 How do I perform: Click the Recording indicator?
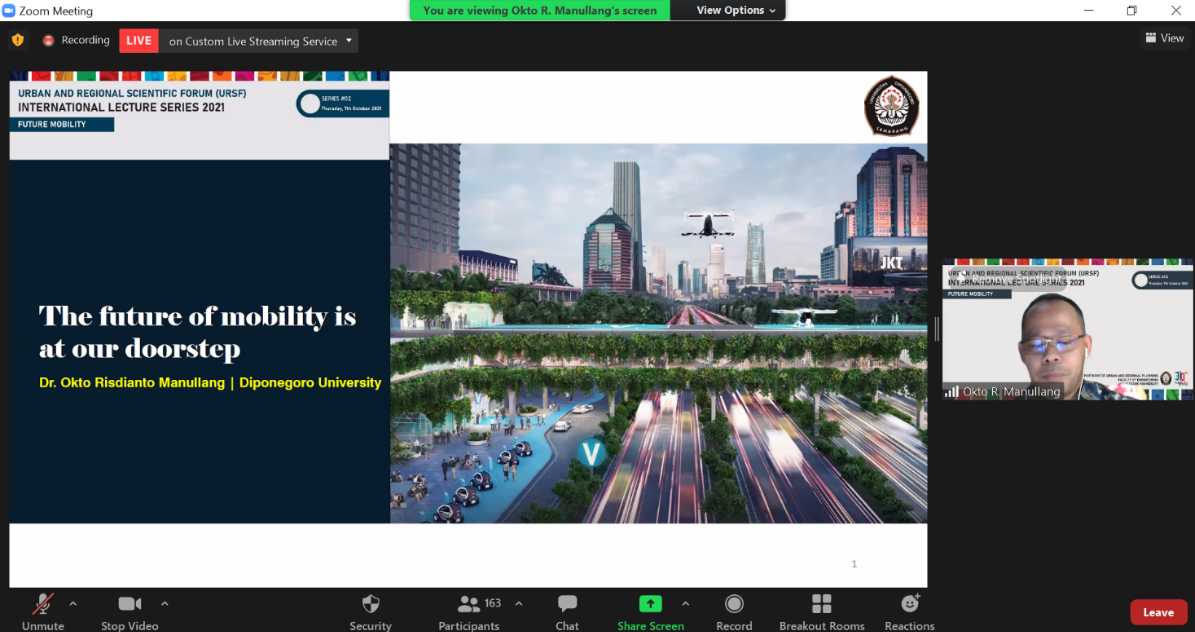(76, 40)
